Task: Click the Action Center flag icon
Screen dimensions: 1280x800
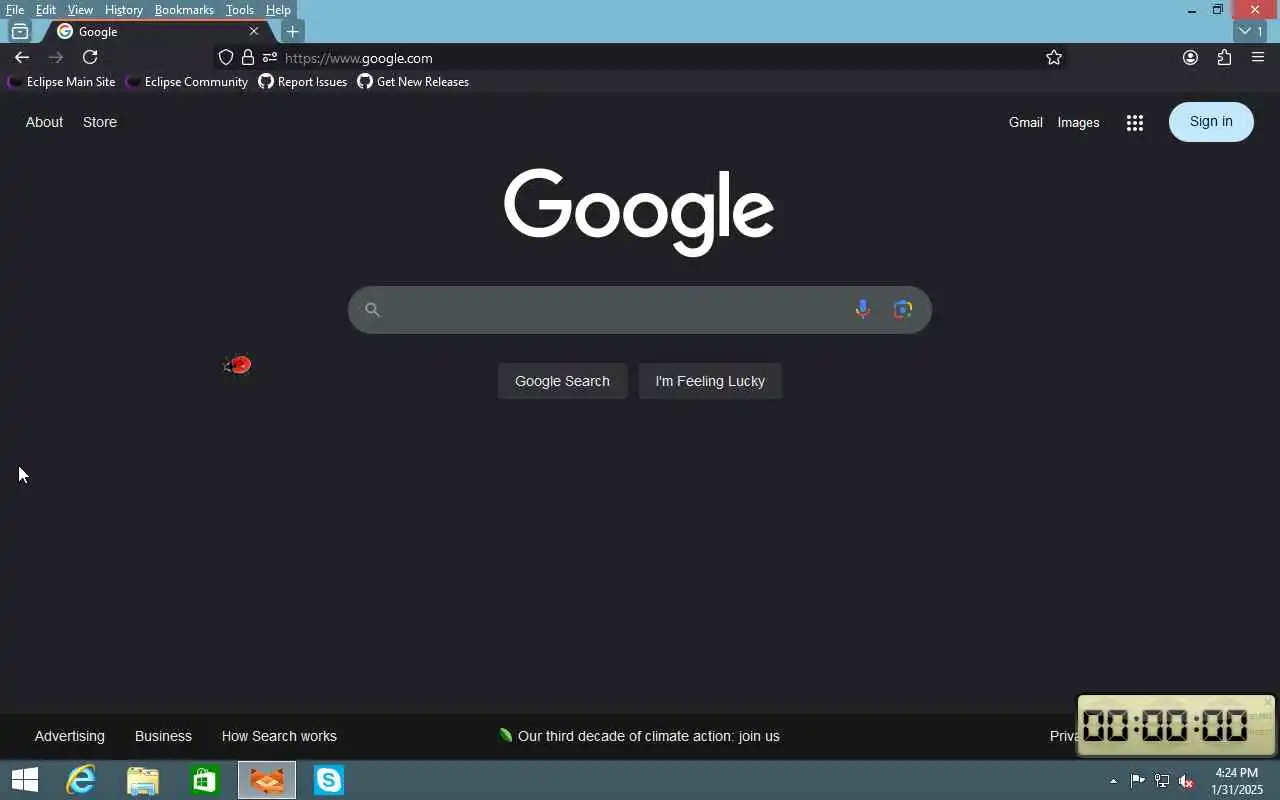Action: pyautogui.click(x=1138, y=781)
